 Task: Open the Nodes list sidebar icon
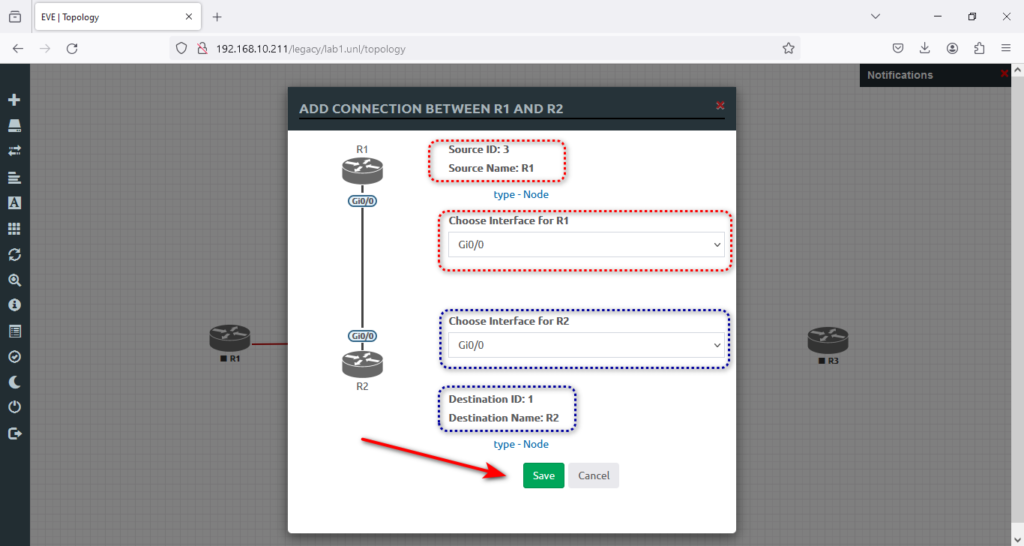point(14,125)
